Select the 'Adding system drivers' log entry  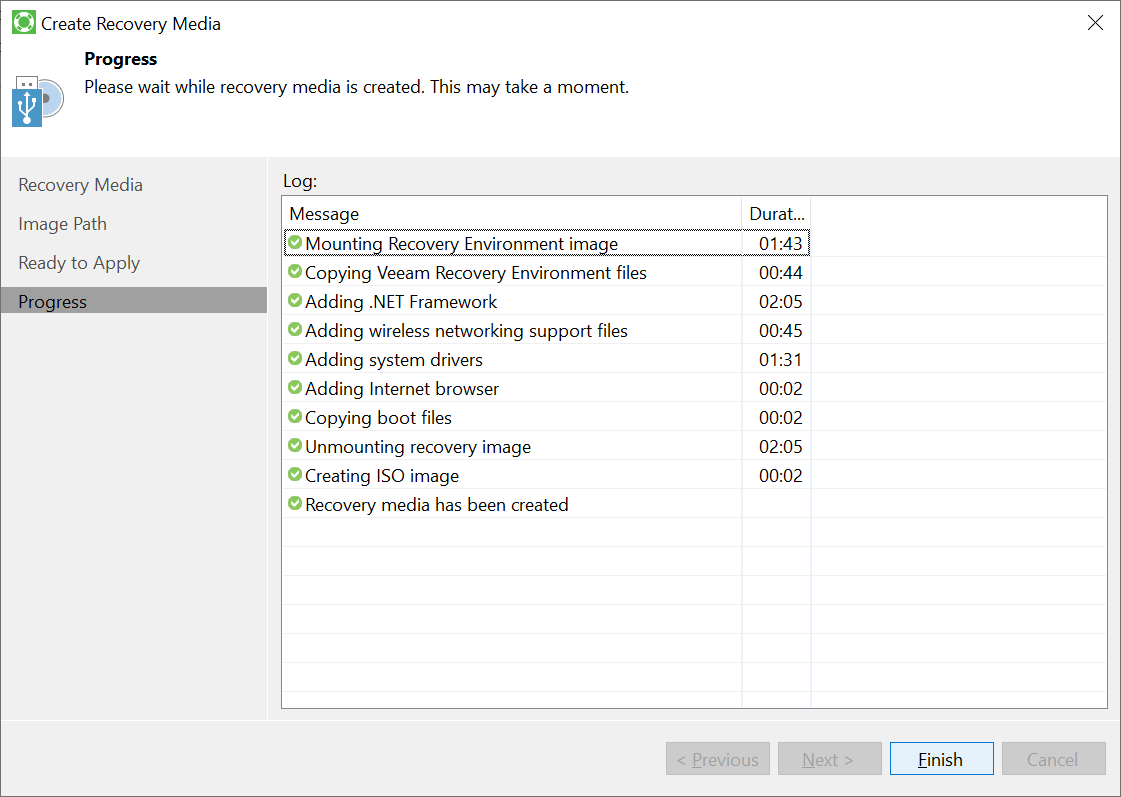(x=393, y=360)
